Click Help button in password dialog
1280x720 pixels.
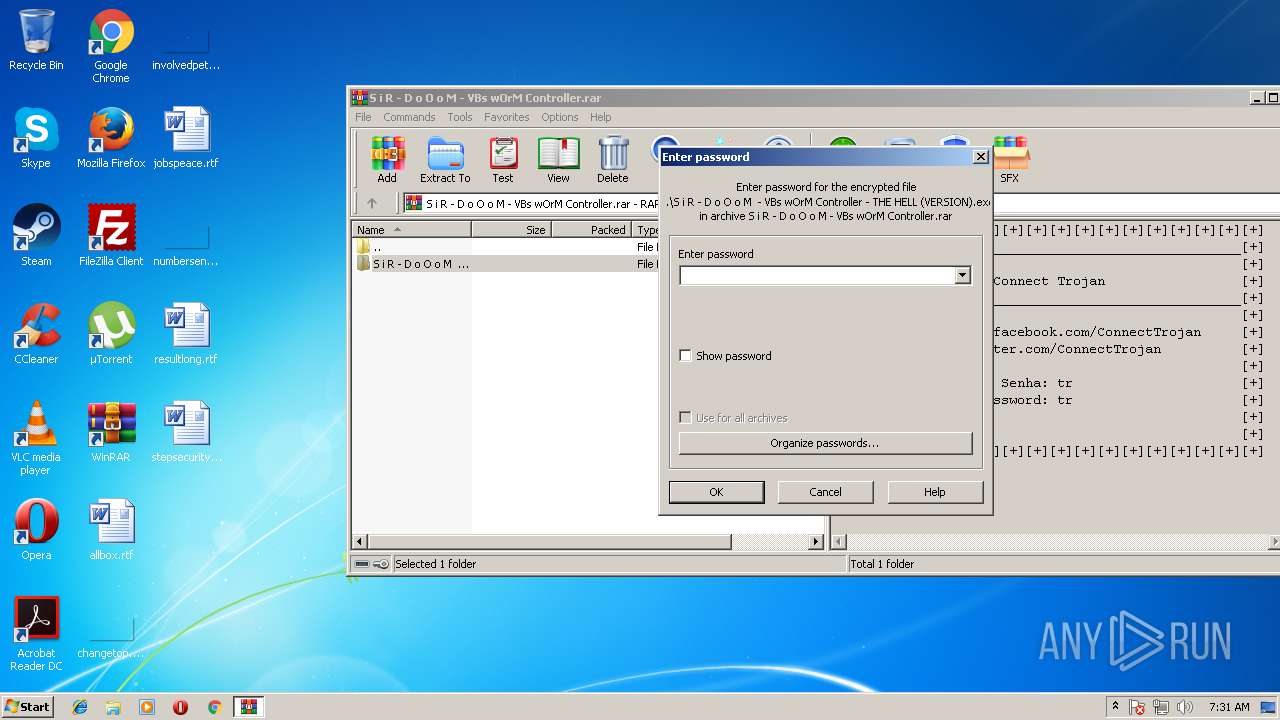coord(935,492)
